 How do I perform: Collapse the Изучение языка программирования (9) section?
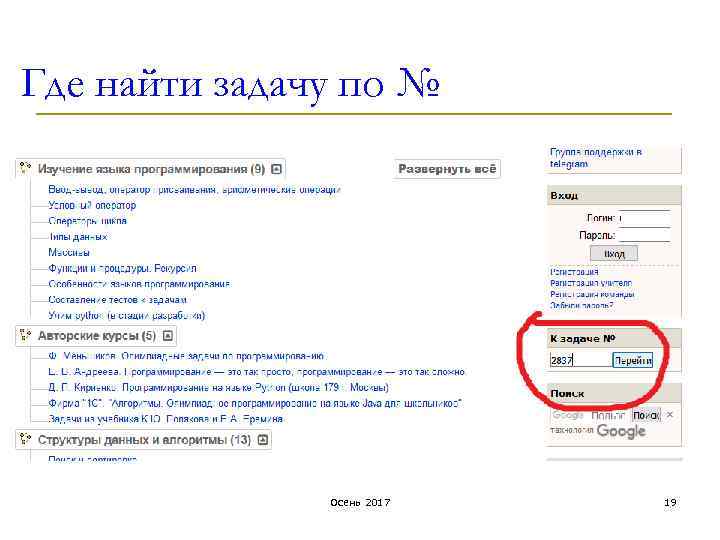(x=276, y=169)
